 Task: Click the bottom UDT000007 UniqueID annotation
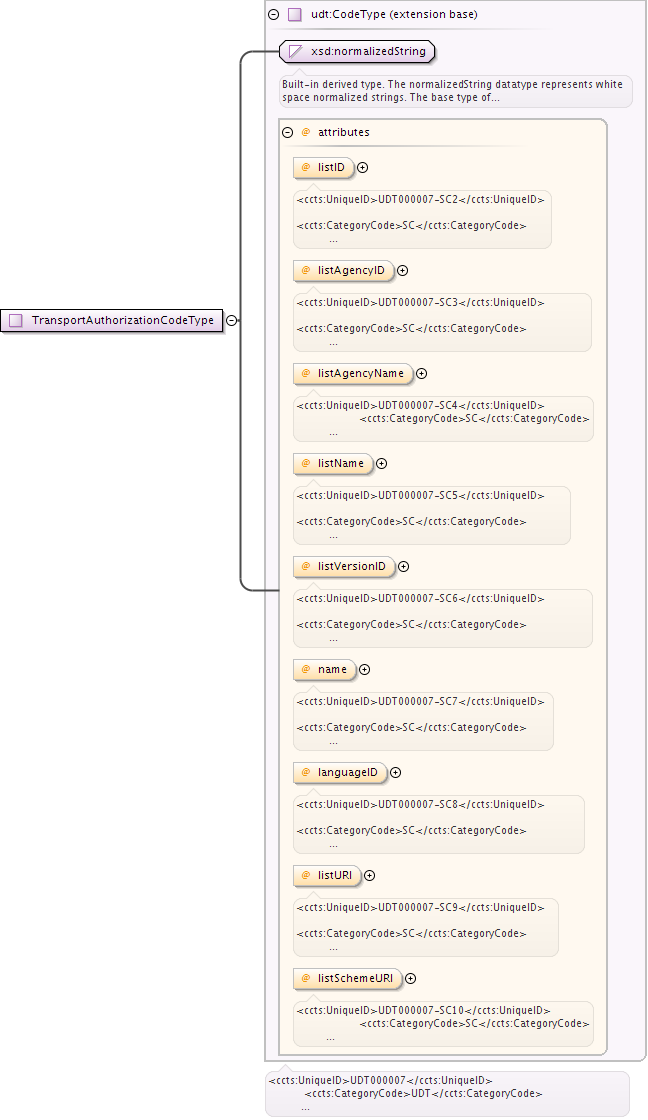381,1081
